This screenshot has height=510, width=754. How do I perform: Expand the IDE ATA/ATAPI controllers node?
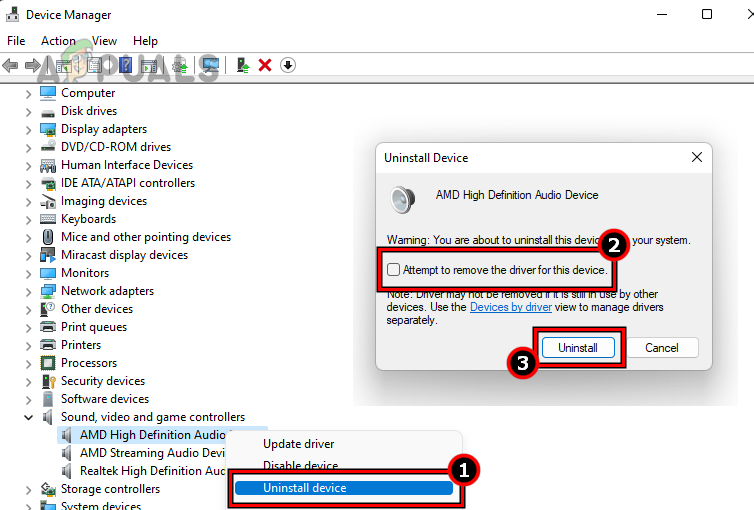point(28,184)
